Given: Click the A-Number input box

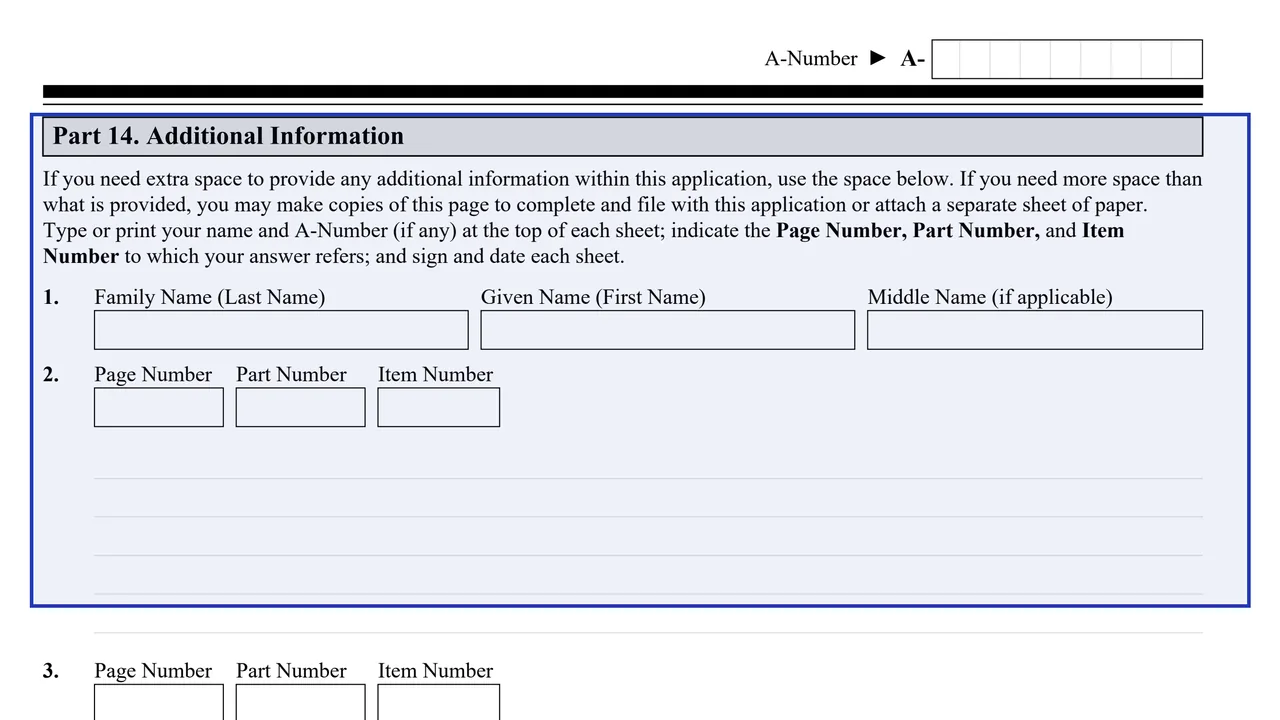Looking at the screenshot, I should 1067,59.
